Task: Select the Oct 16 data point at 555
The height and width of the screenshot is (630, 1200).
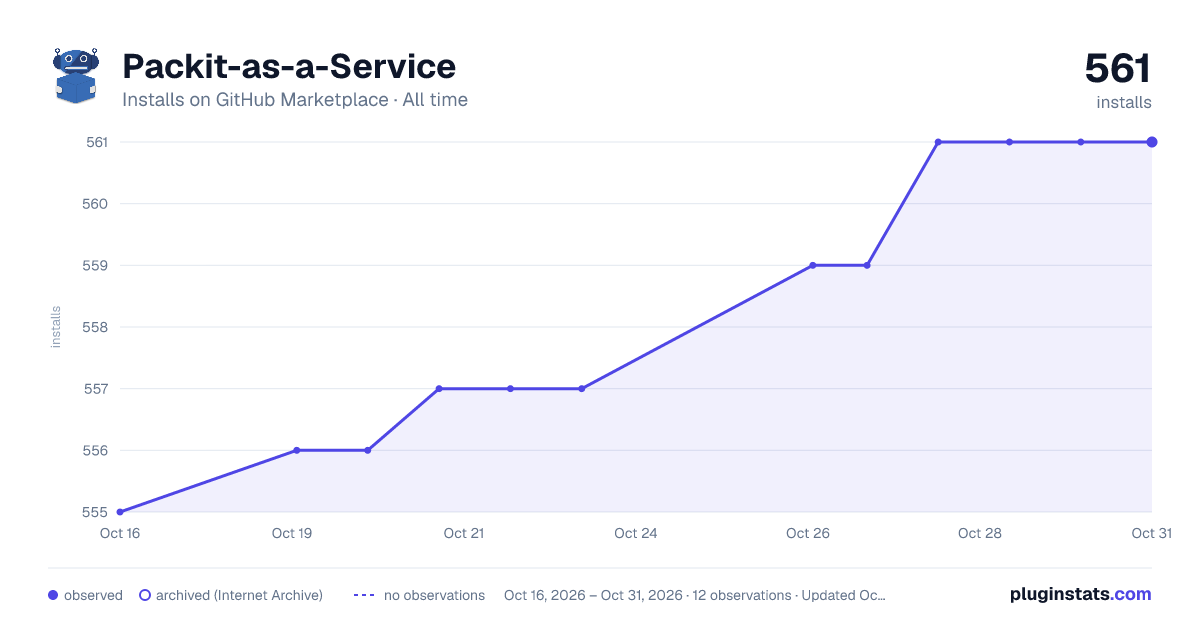Action: (x=120, y=512)
